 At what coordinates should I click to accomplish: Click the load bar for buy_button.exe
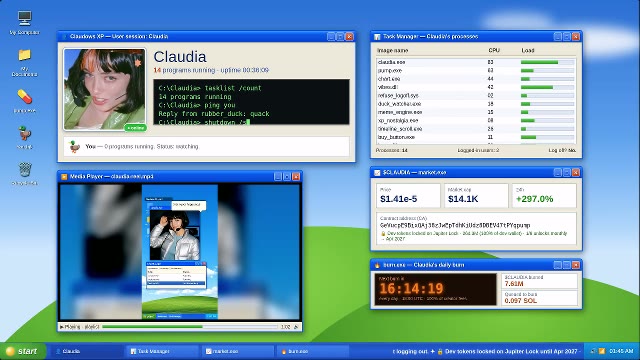coord(547,138)
